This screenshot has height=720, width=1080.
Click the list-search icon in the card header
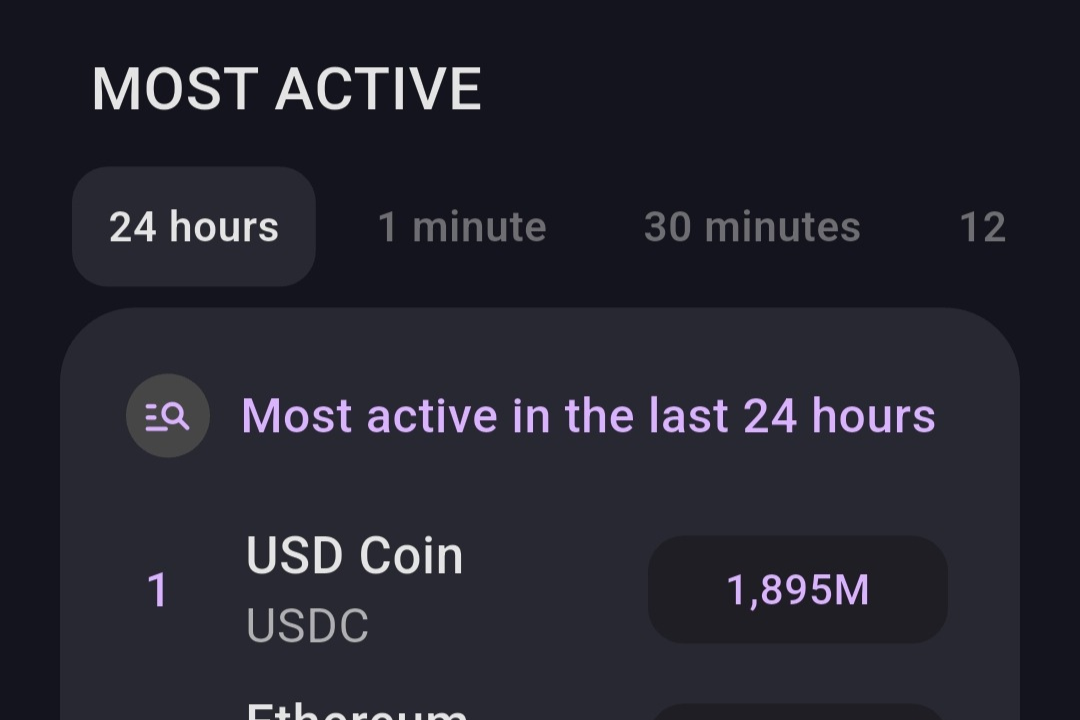click(167, 416)
